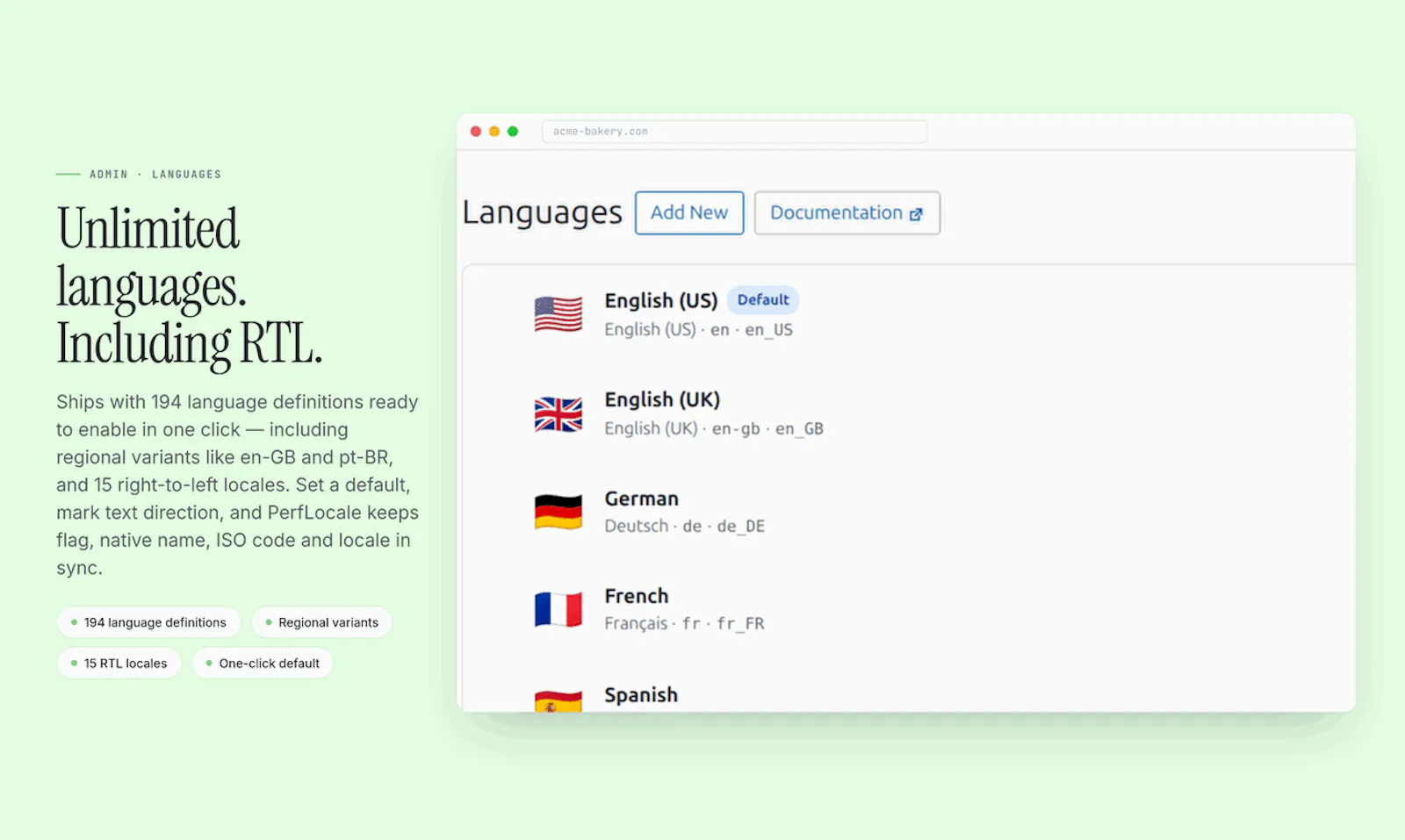Click the 'Regional variants' pill
Image resolution: width=1405 pixels, height=840 pixels.
(x=321, y=622)
